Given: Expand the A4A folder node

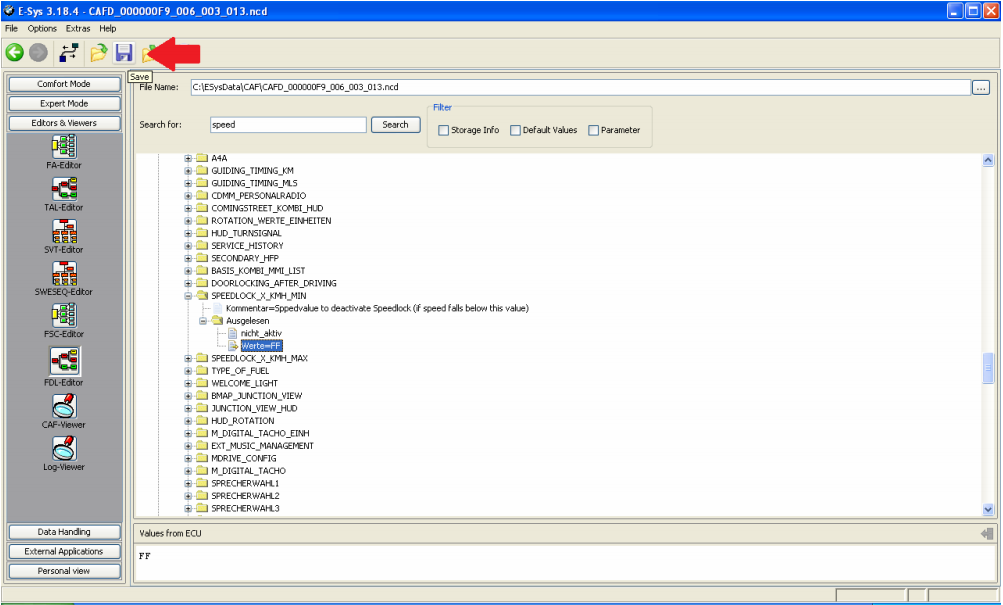Looking at the screenshot, I should click(188, 158).
